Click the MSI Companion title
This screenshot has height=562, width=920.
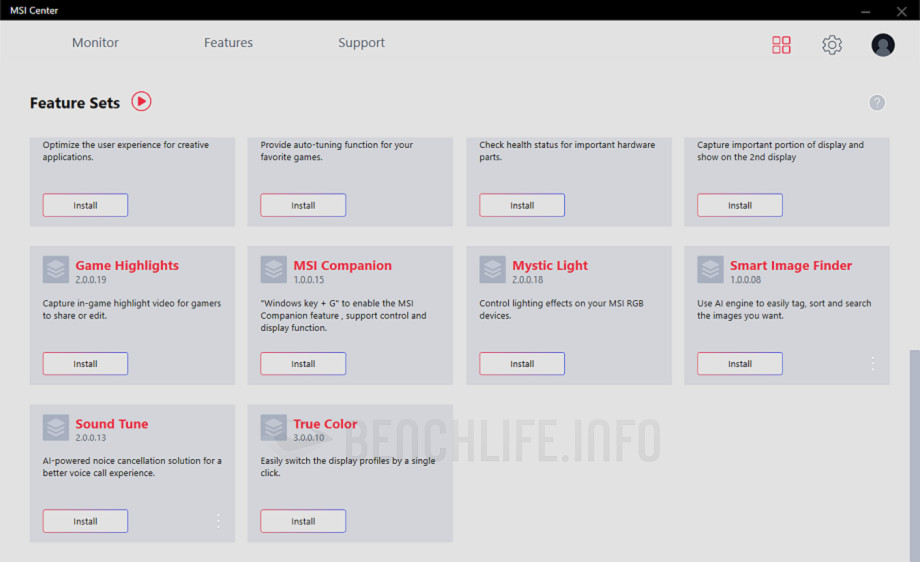click(342, 265)
